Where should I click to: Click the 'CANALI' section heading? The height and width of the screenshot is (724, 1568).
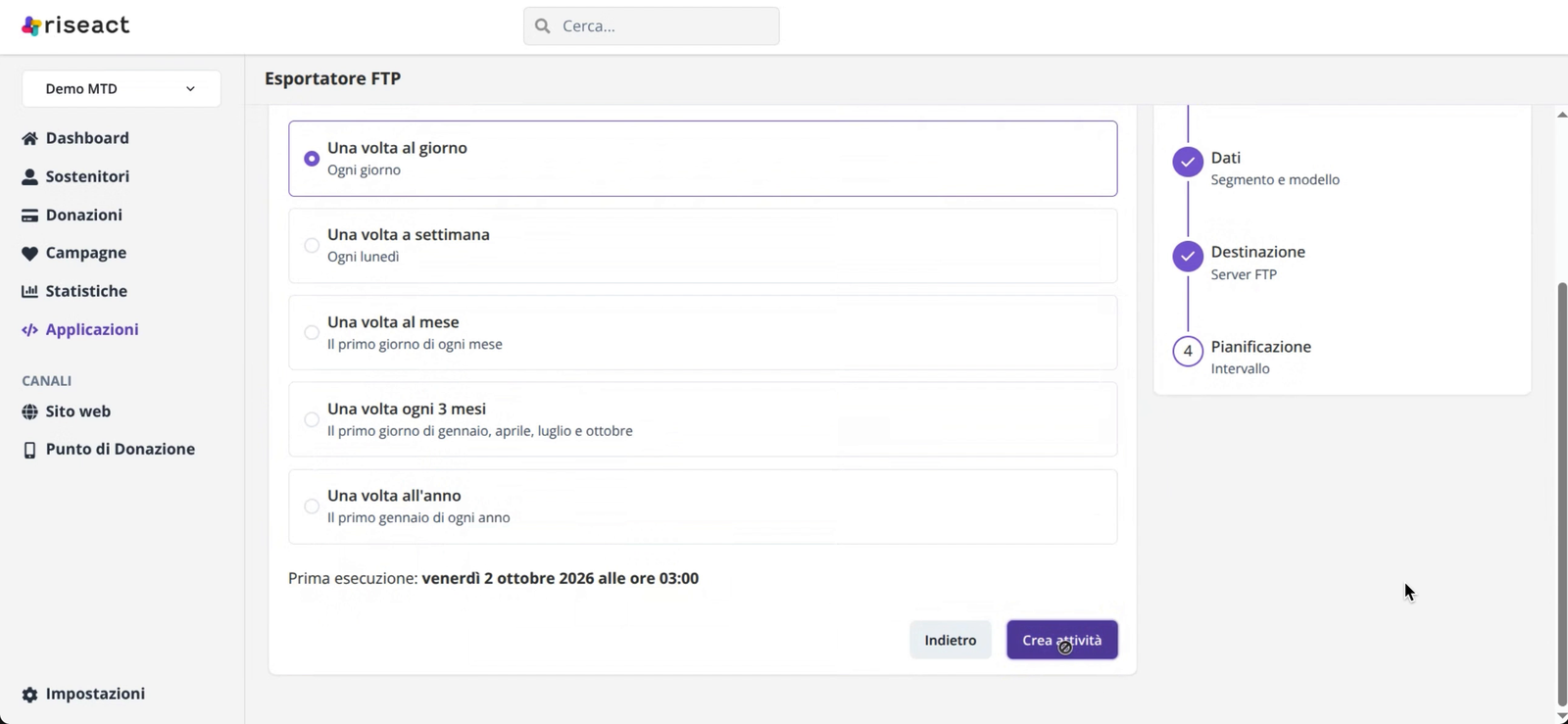tap(47, 381)
